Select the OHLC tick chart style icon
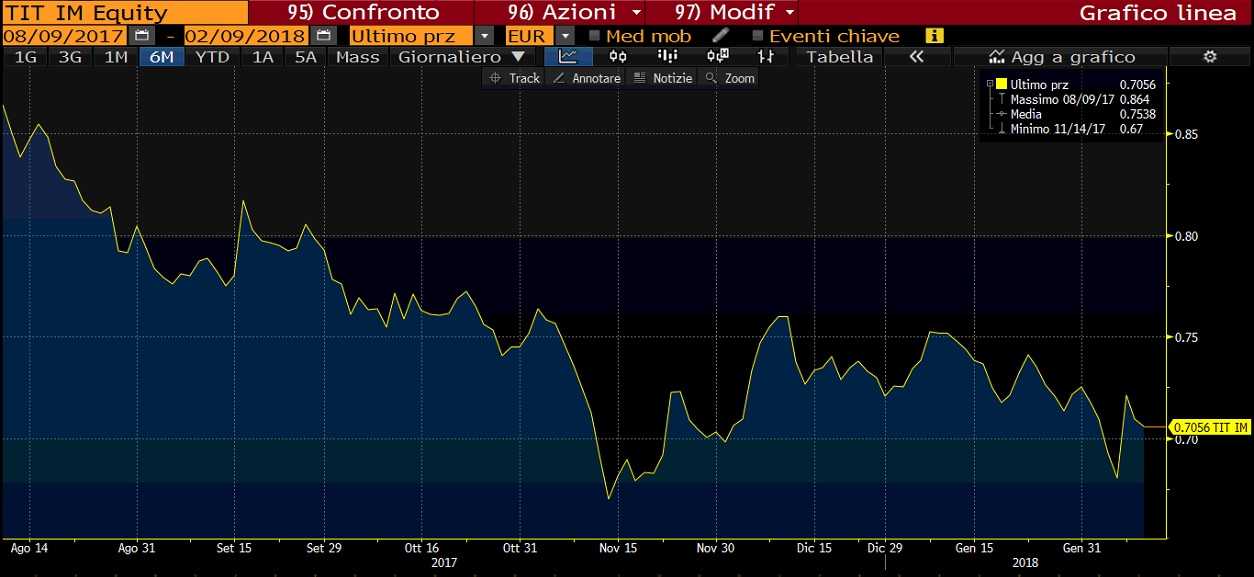Viewport: 1254px width, 577px height. click(x=766, y=57)
